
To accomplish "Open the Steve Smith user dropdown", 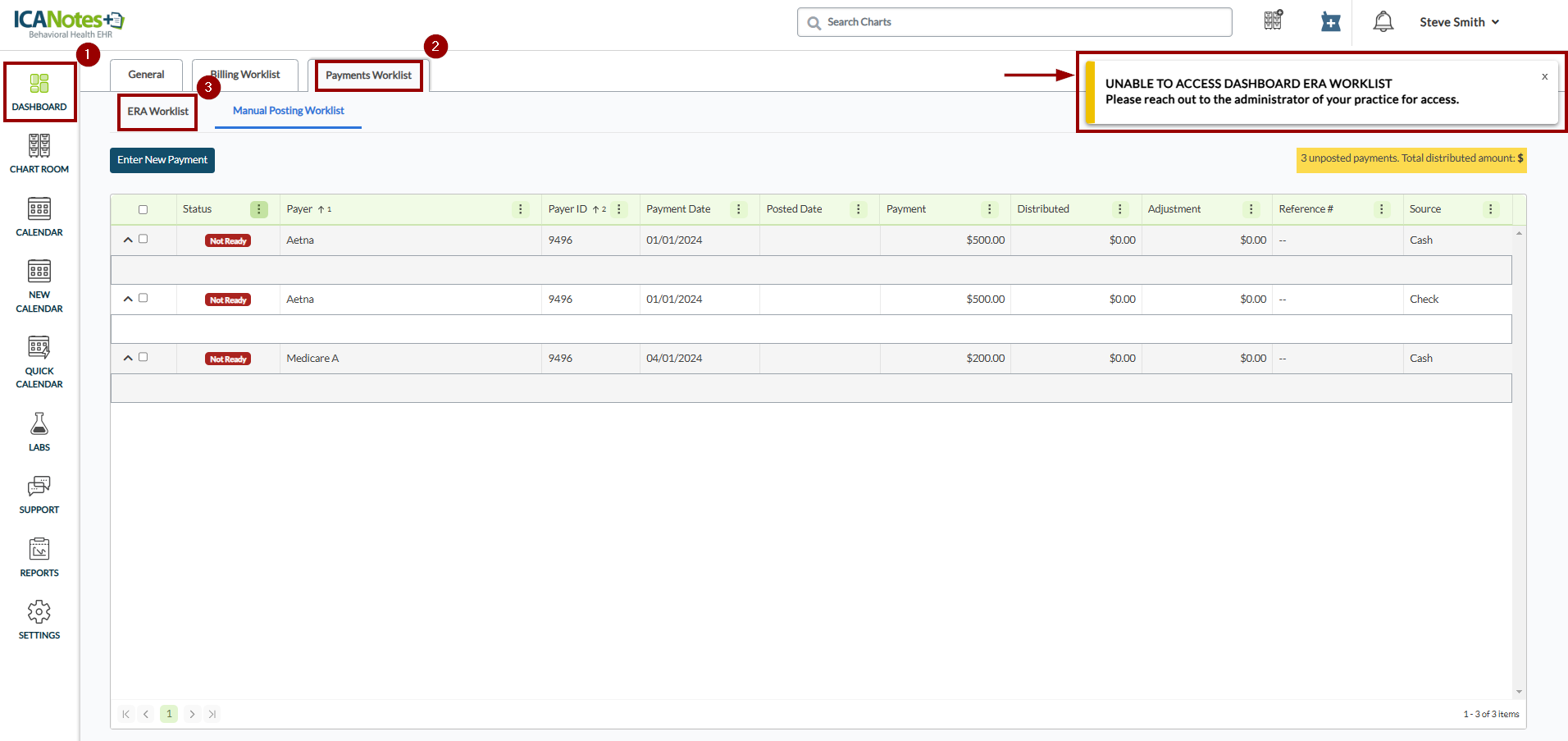I will [1459, 22].
